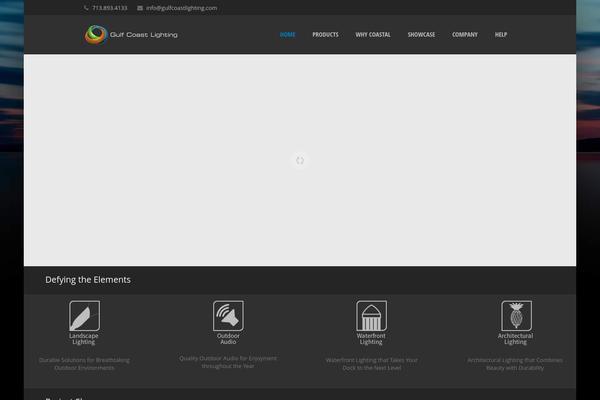The image size is (600, 400).
Task: Open the WHY COASTAL menu
Action: point(373,34)
